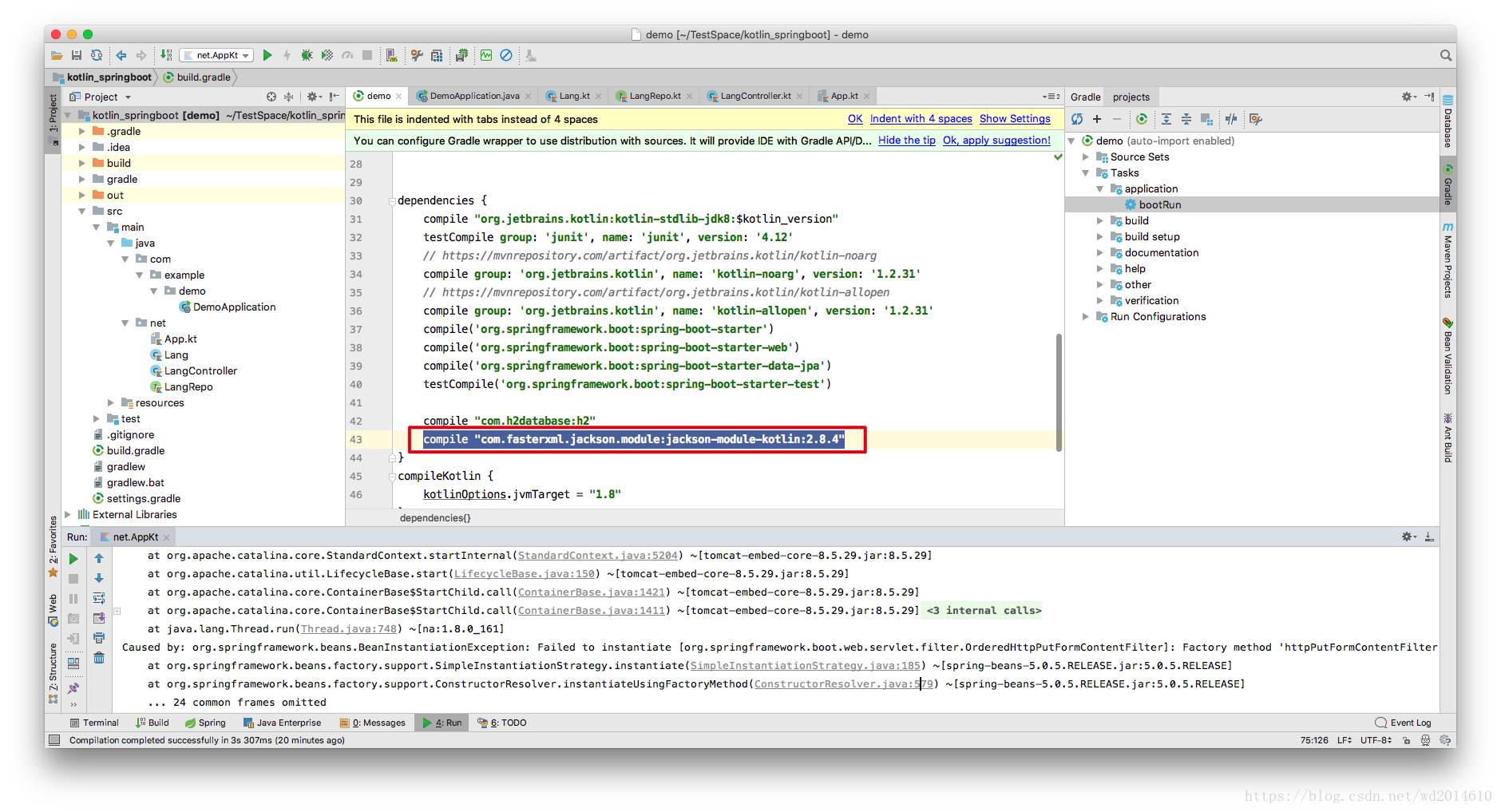The height and width of the screenshot is (812, 1501).
Task: Collapse the src folder in project tree
Action: pos(82,212)
